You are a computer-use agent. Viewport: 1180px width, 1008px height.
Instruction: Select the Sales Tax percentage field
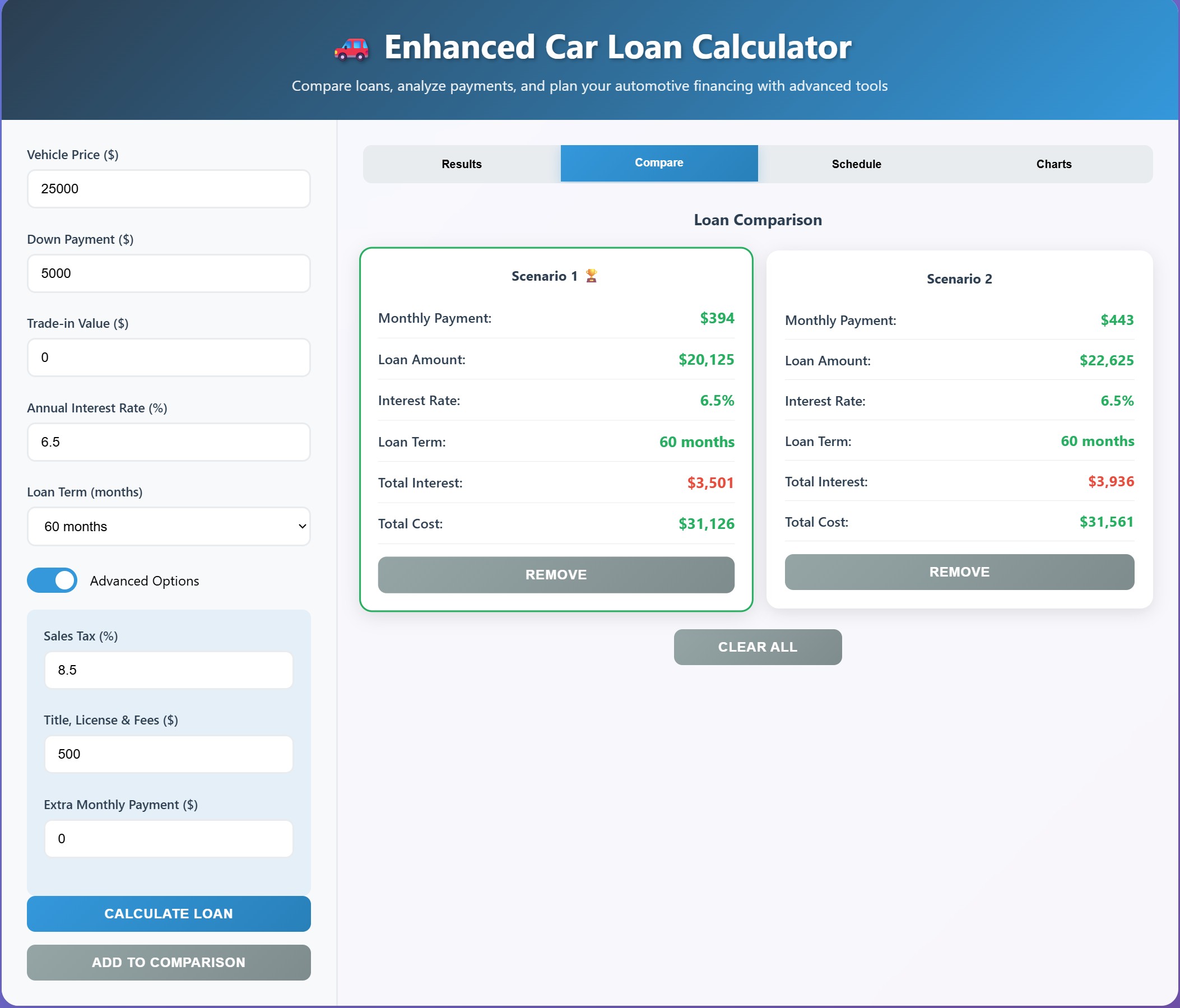pos(168,670)
